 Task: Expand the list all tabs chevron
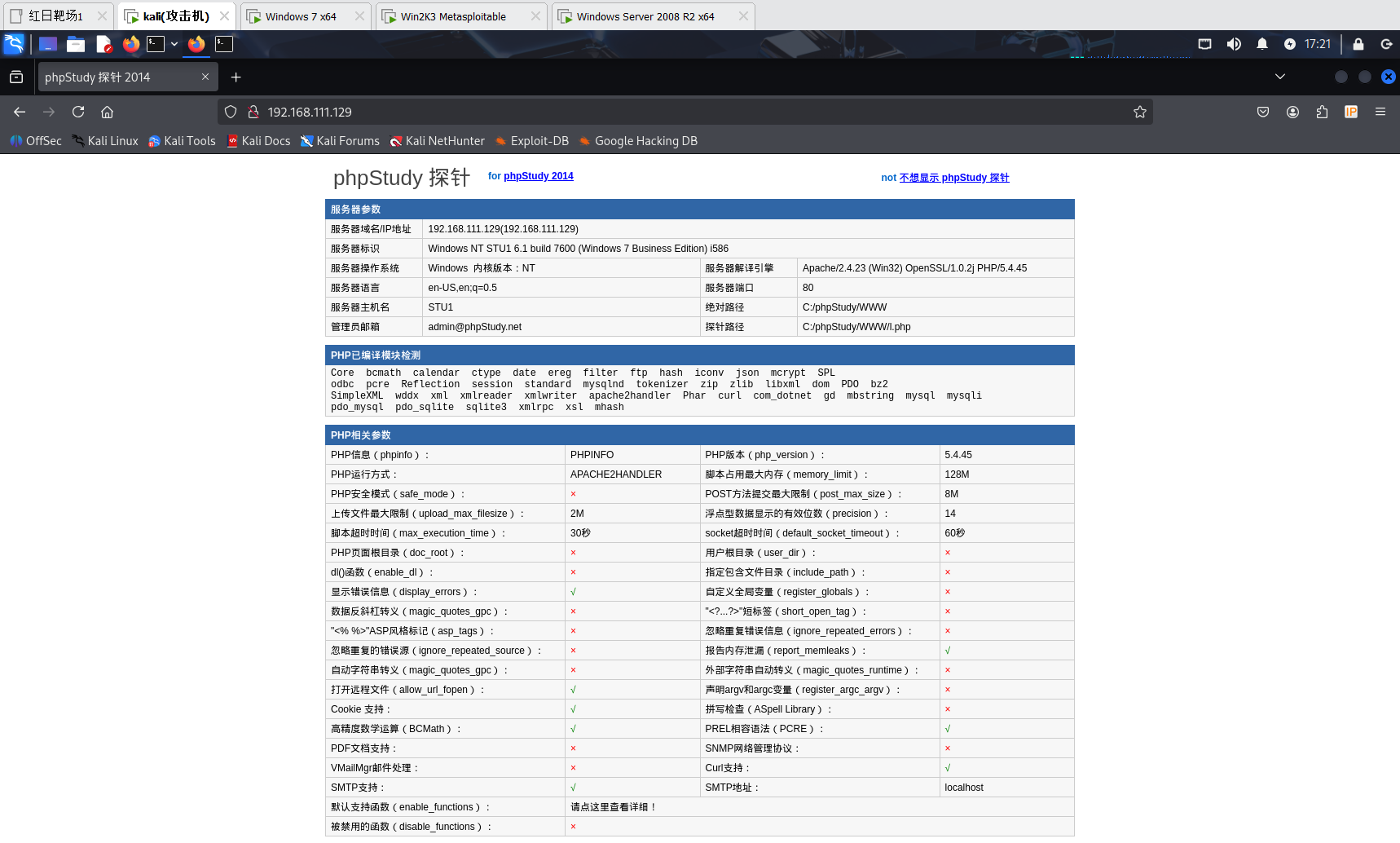[x=1280, y=77]
